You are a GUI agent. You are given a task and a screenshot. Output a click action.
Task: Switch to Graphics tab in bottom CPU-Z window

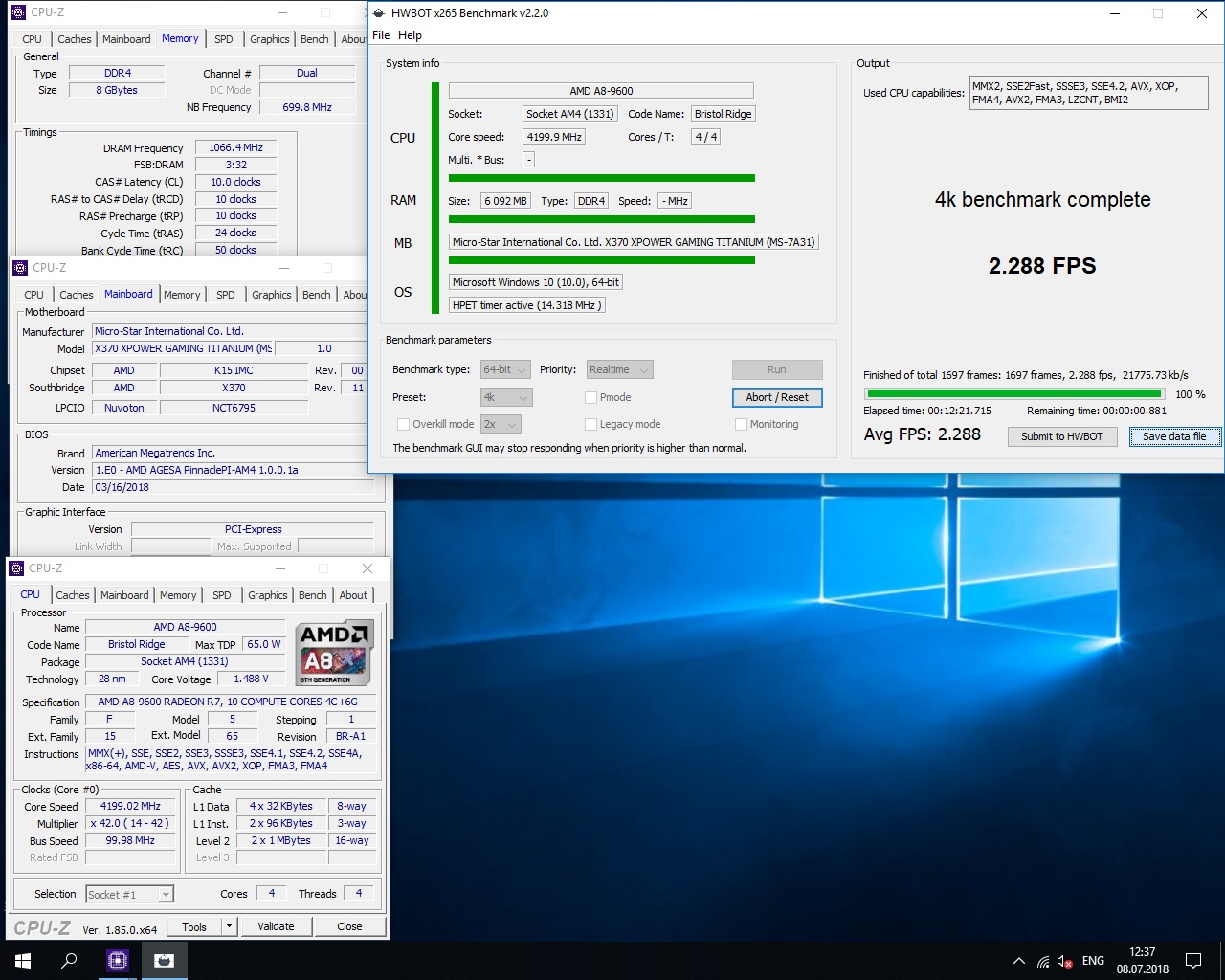[x=268, y=595]
